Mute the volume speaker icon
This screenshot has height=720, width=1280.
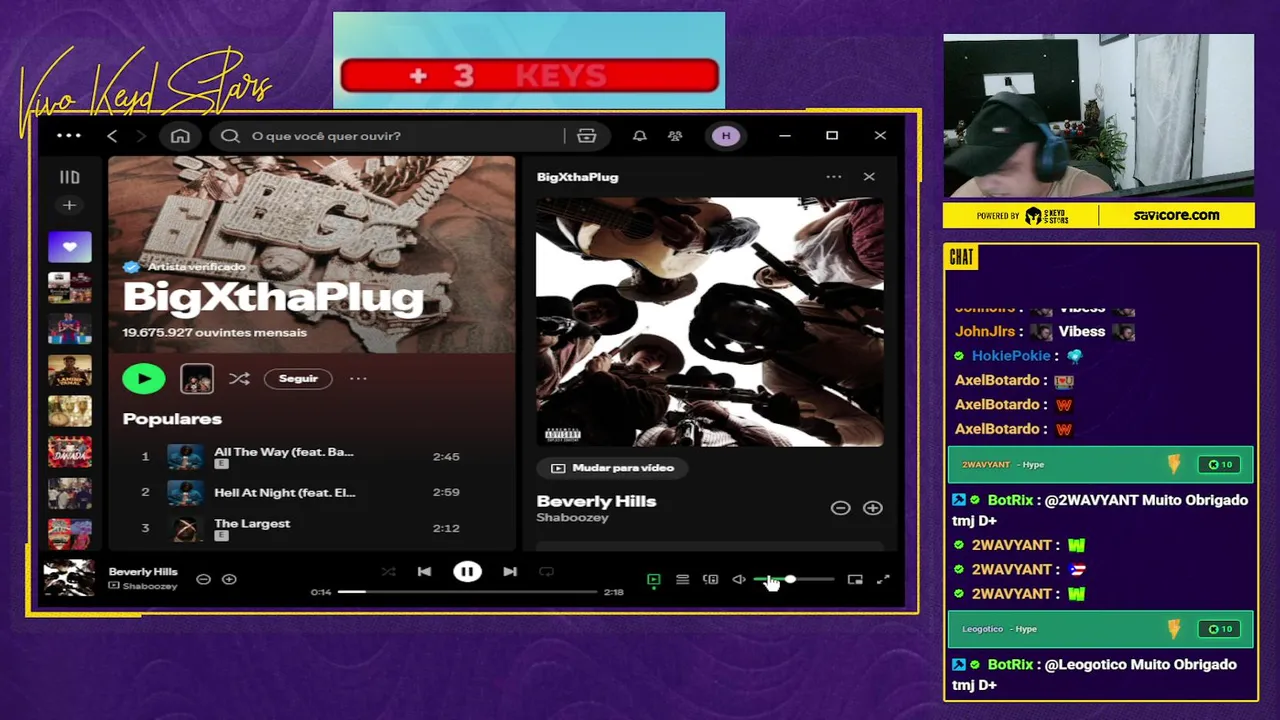click(x=738, y=579)
